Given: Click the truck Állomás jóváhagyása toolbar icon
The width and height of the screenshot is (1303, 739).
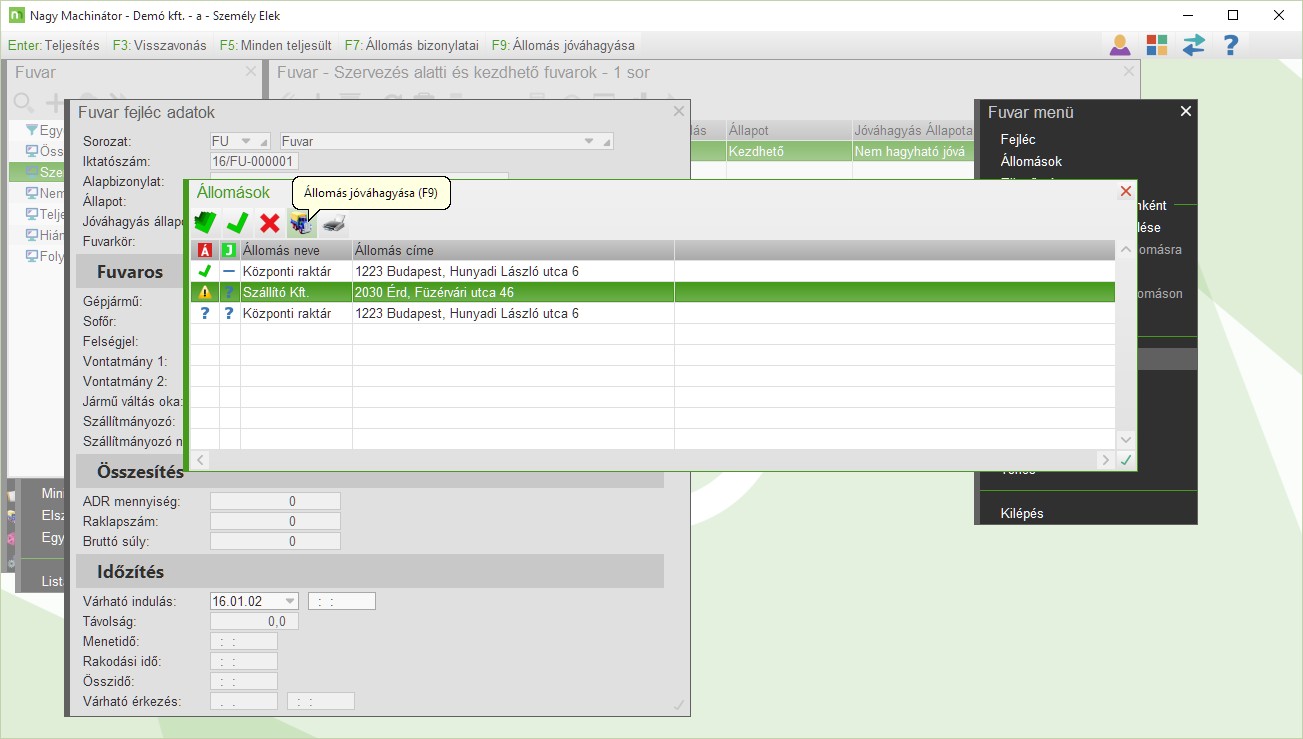Looking at the screenshot, I should 301,223.
